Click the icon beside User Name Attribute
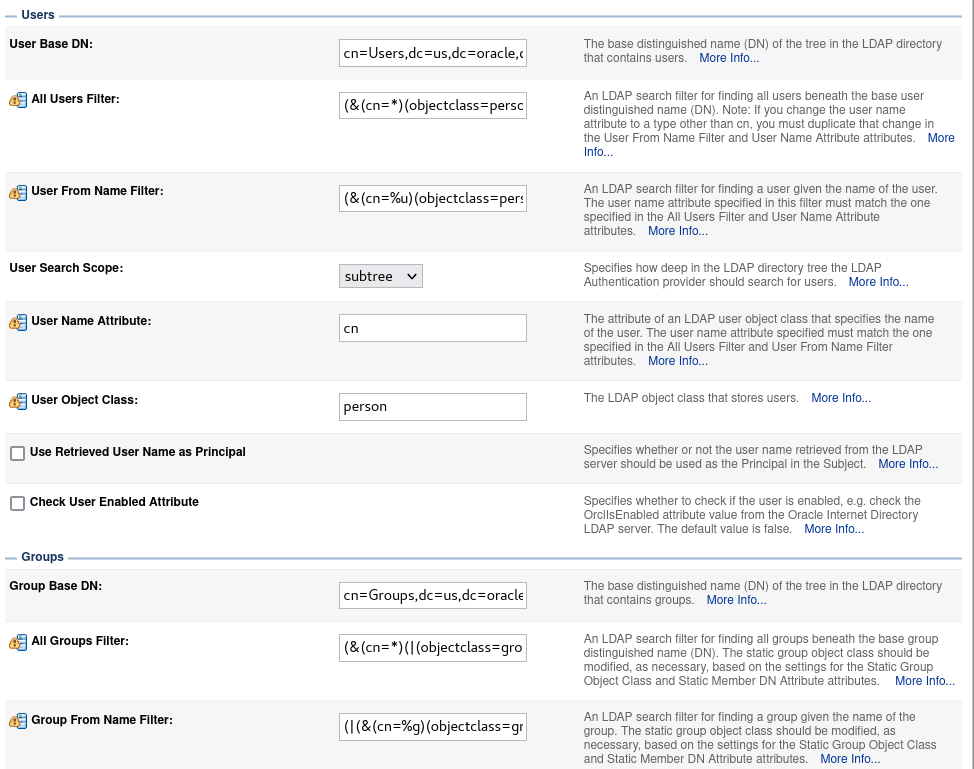The height and width of the screenshot is (769, 974). coord(18,322)
